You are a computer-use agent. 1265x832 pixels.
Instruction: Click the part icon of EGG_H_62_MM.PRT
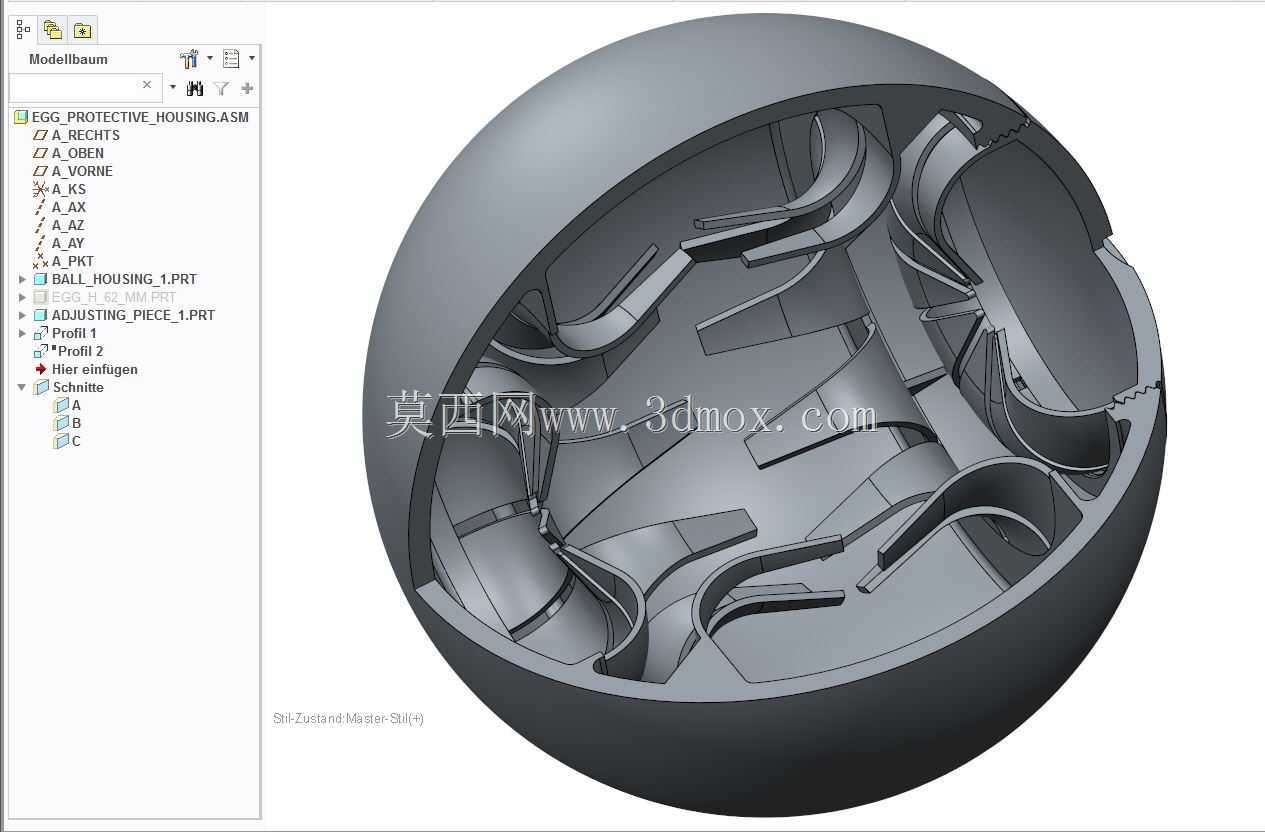40,297
